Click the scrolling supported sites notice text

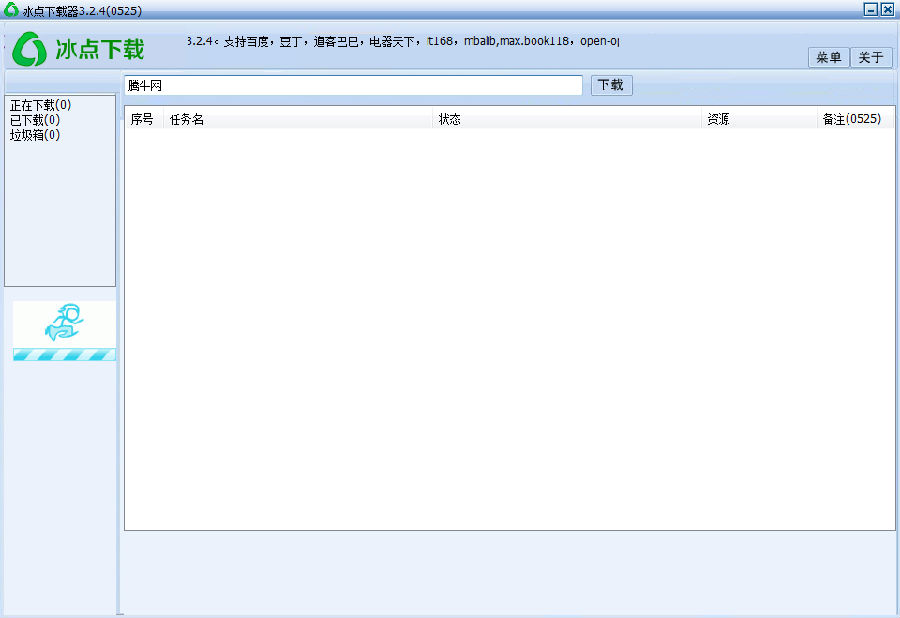pos(404,41)
